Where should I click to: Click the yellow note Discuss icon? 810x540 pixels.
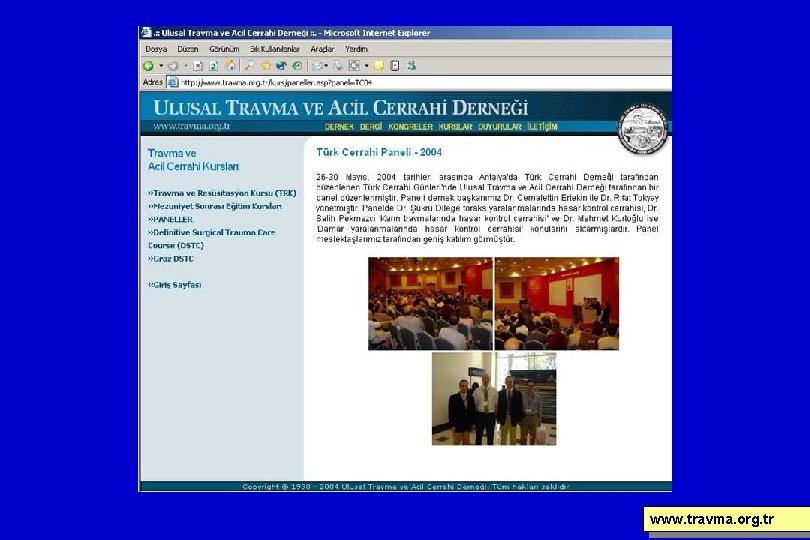coord(379,66)
